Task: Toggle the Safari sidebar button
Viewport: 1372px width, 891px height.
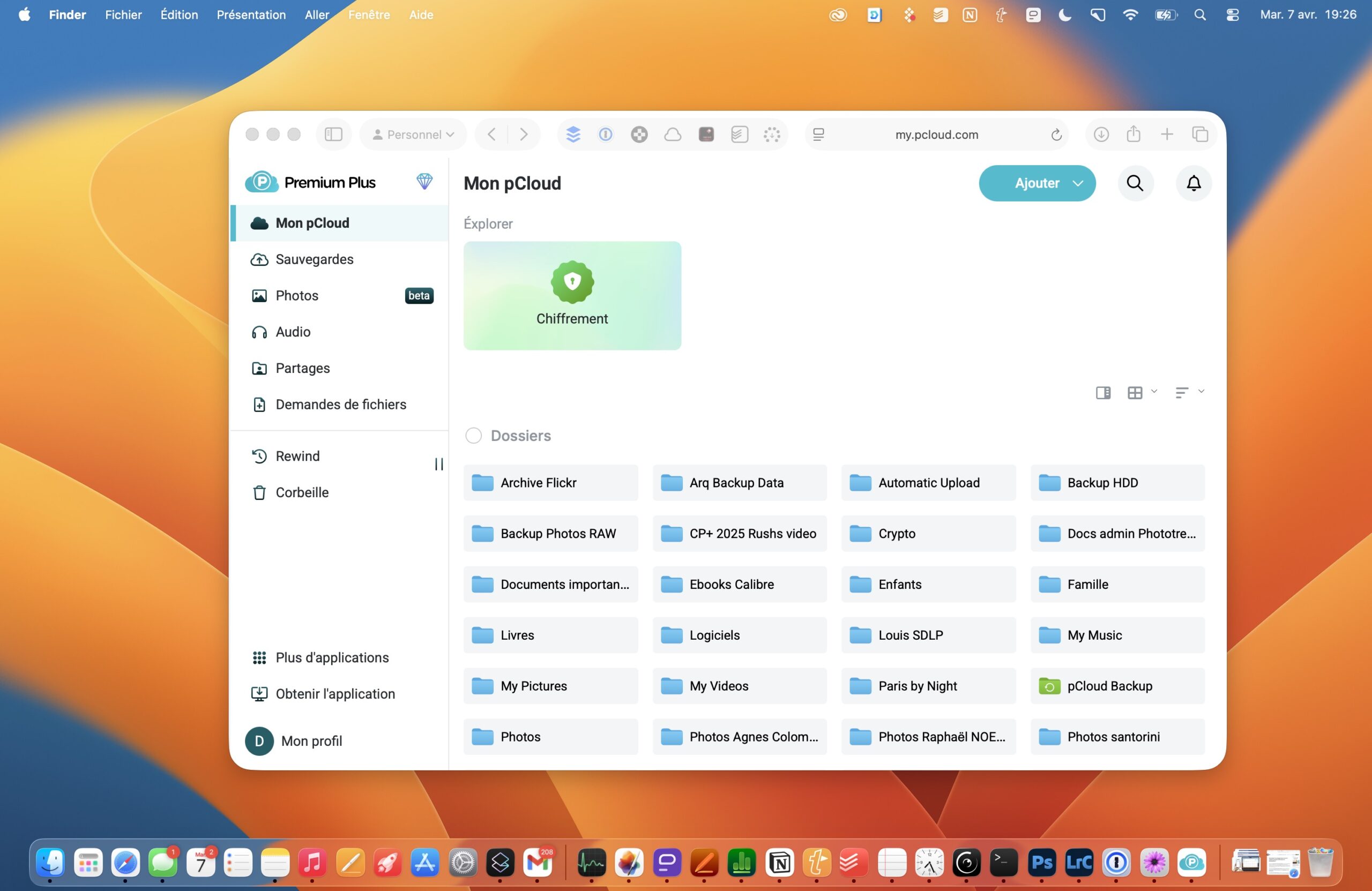Action: 333,134
